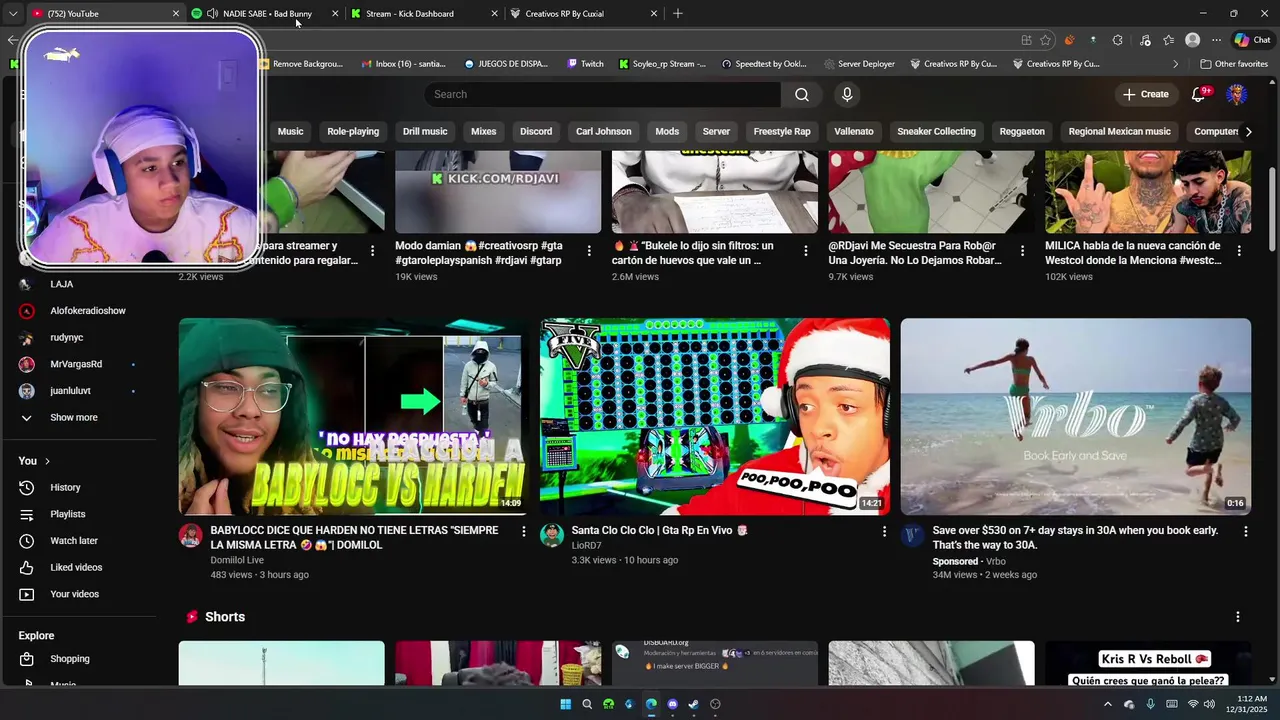Image resolution: width=1280 pixels, height=720 pixels.
Task: Mute the NADIE SABE Bad Bunny tab audio
Action: click(213, 14)
